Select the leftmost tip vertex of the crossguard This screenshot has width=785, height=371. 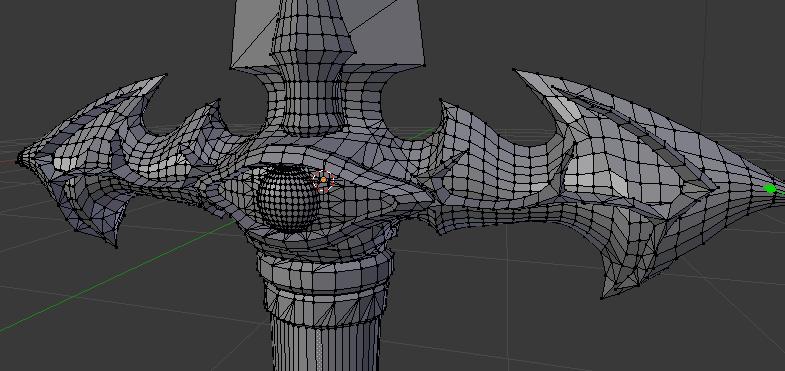tap(18, 161)
